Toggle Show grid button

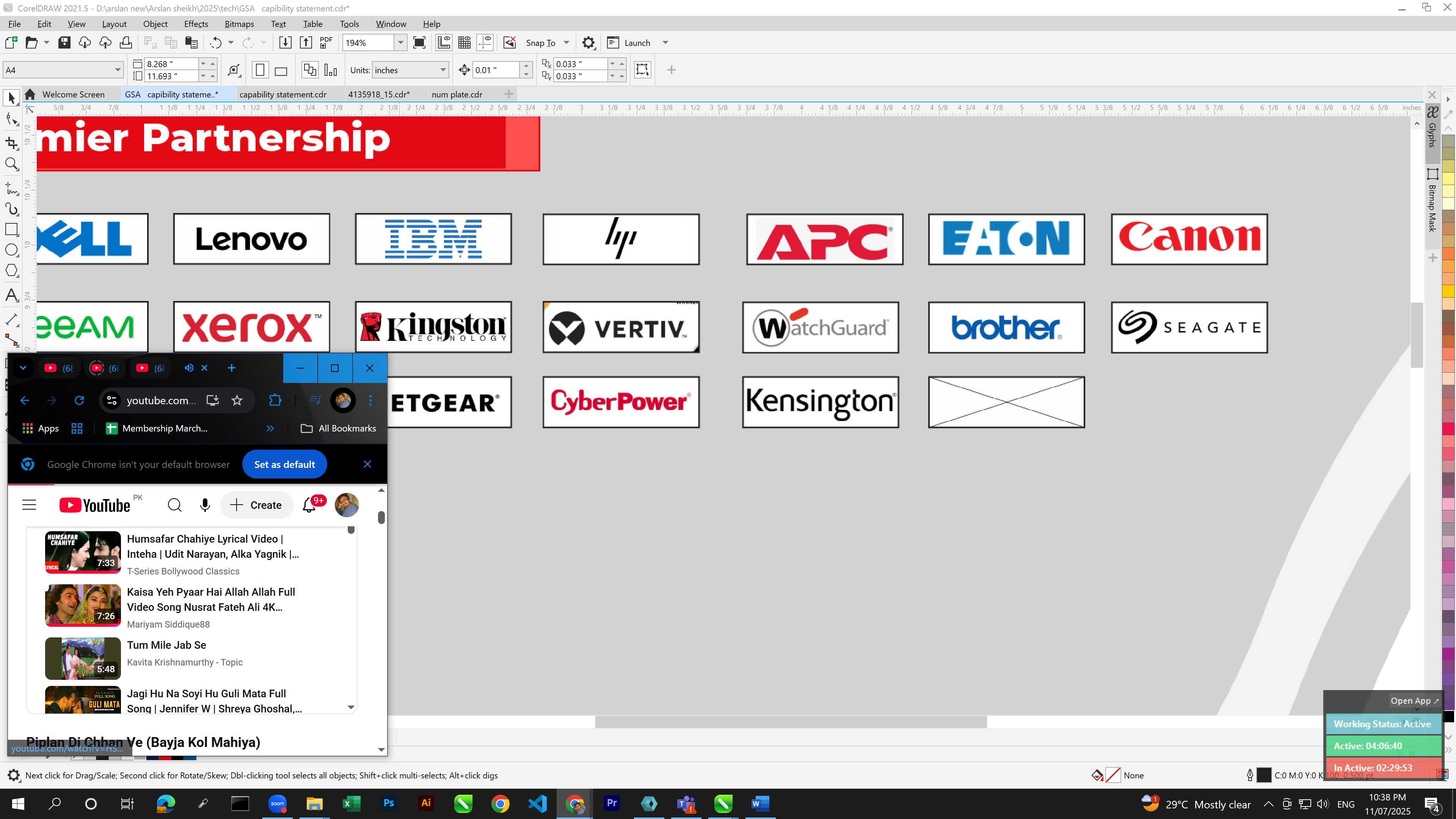coord(464,42)
